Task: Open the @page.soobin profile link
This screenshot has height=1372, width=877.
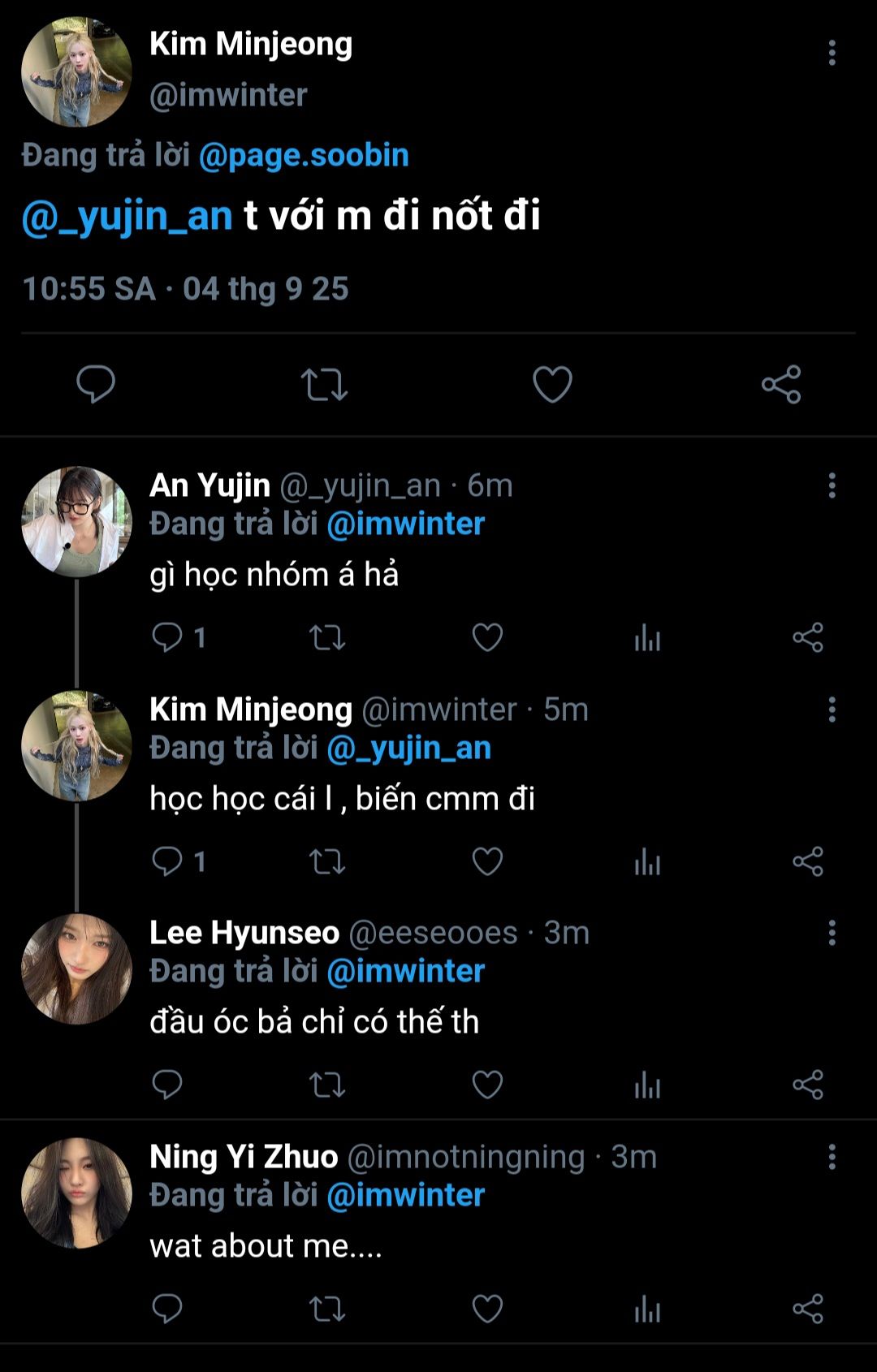Action: click(304, 155)
